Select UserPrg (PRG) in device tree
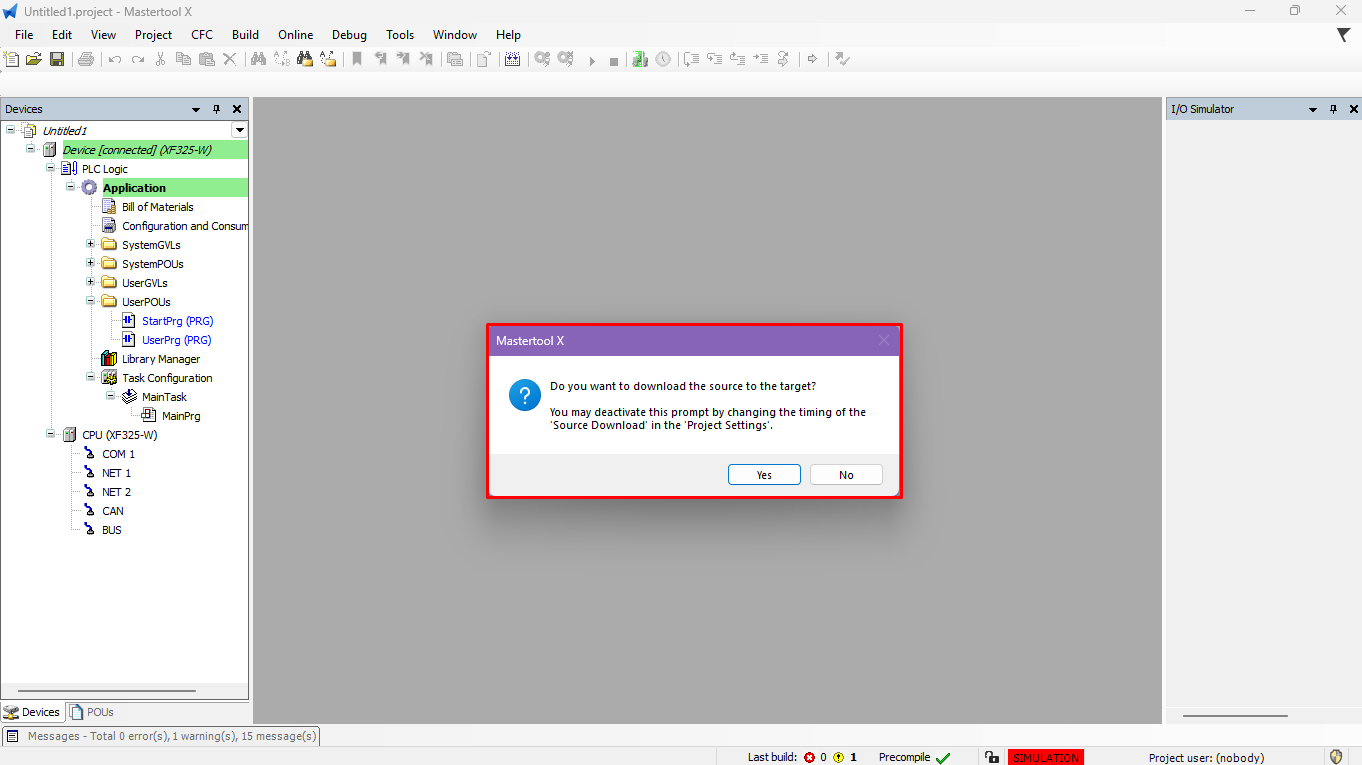Viewport: 1362px width, 765px height. coord(176,340)
